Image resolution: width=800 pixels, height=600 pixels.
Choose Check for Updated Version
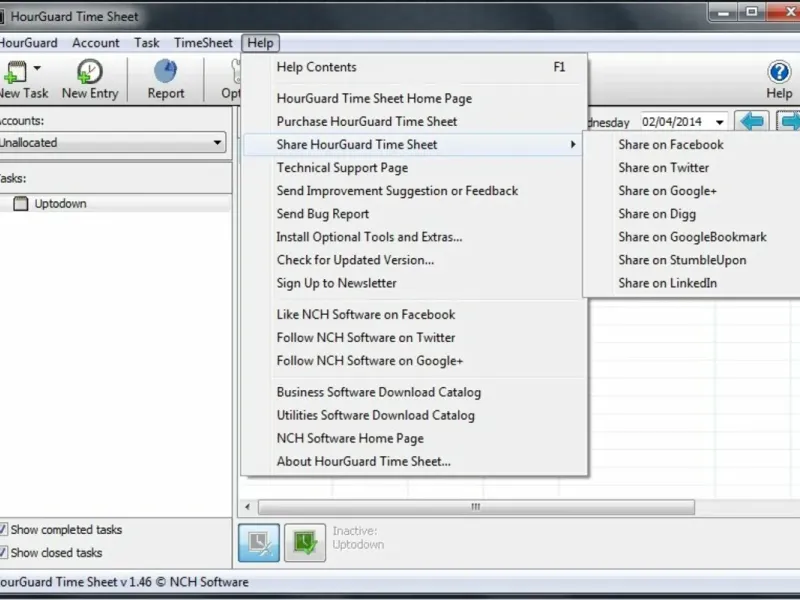(414, 260)
